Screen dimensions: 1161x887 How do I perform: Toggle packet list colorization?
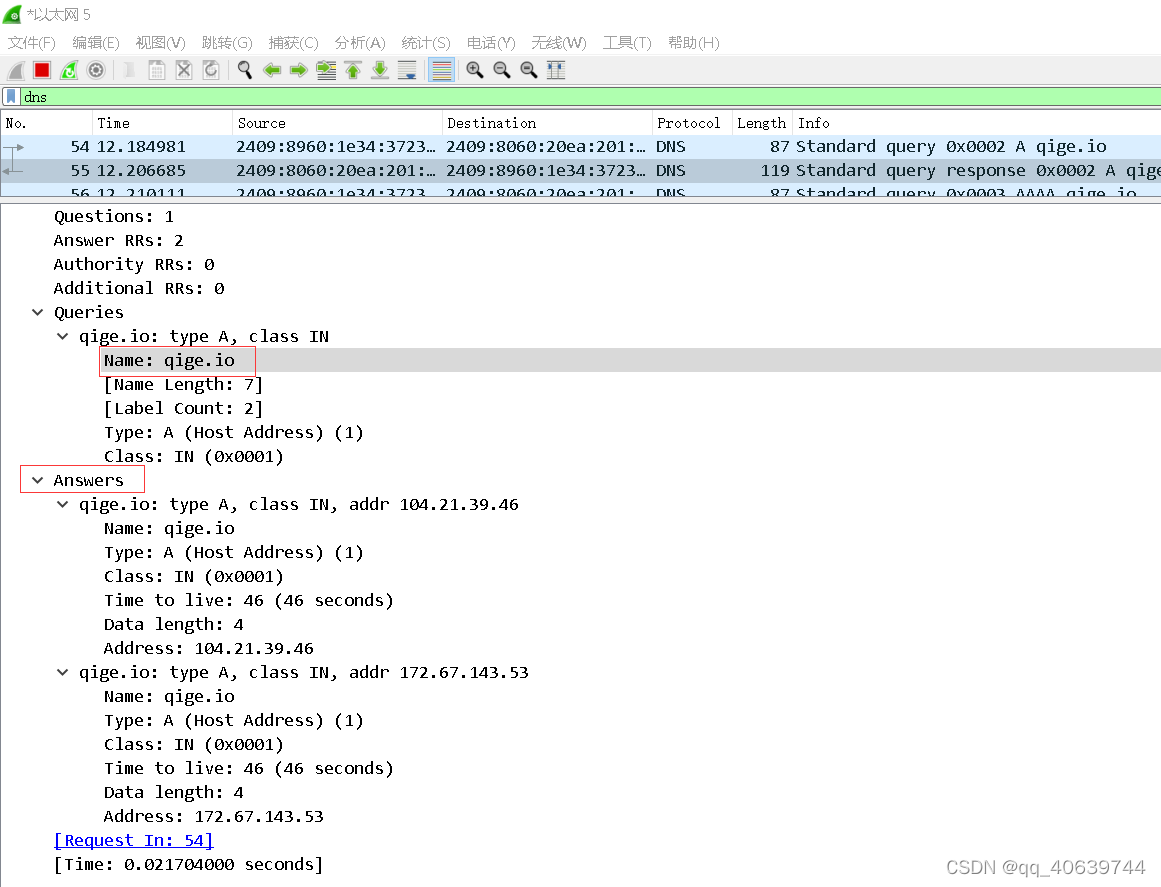(x=441, y=70)
